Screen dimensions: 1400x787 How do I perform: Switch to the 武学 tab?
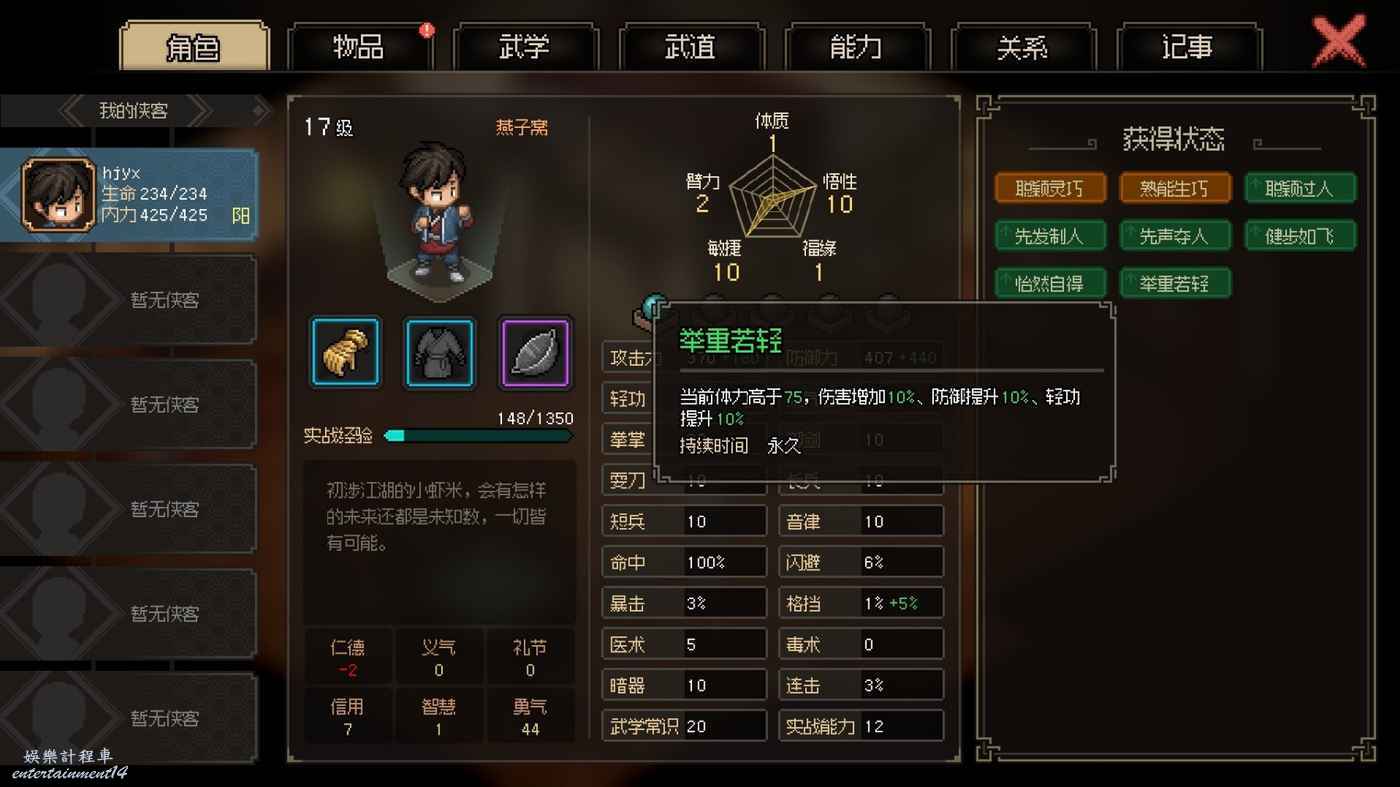525,47
